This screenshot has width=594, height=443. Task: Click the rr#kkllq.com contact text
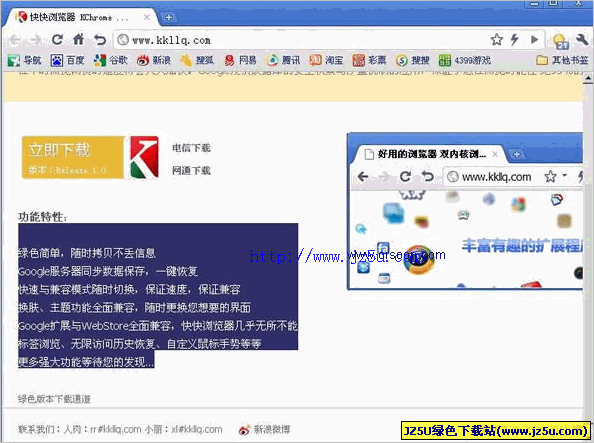tap(116, 429)
